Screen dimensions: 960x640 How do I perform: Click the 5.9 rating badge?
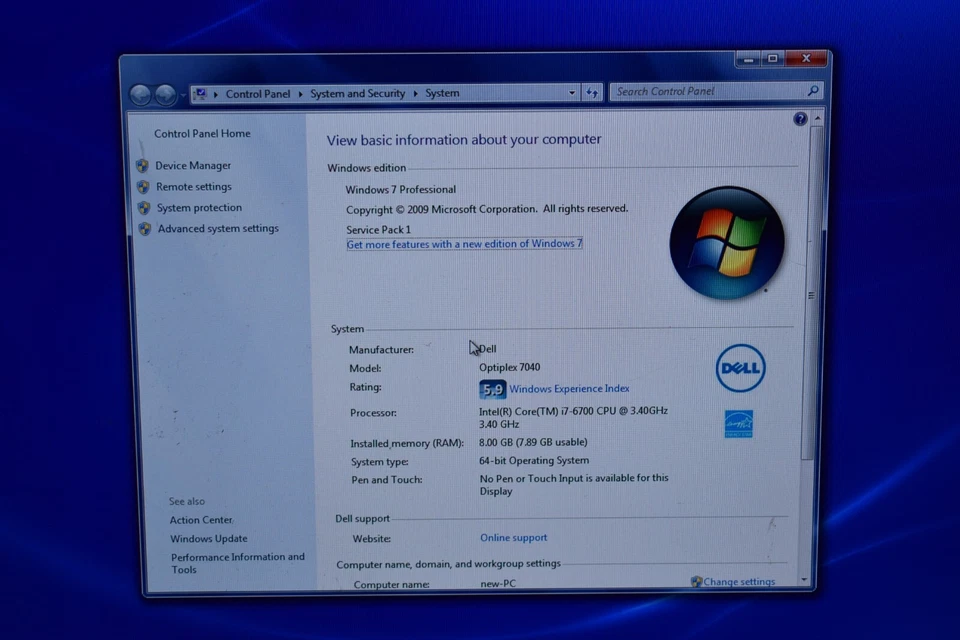click(x=492, y=390)
